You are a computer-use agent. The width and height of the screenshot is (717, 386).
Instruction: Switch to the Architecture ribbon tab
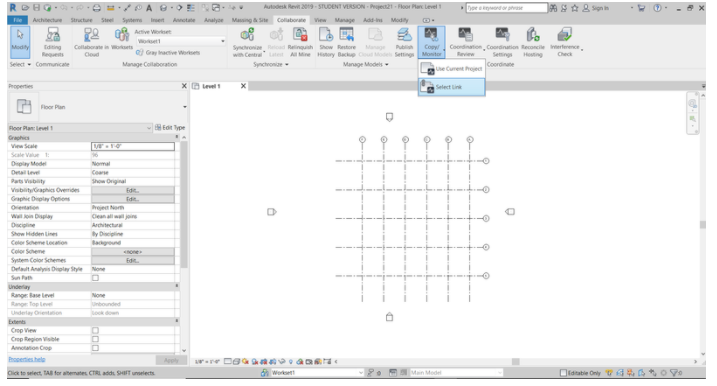pyautogui.click(x=47, y=20)
